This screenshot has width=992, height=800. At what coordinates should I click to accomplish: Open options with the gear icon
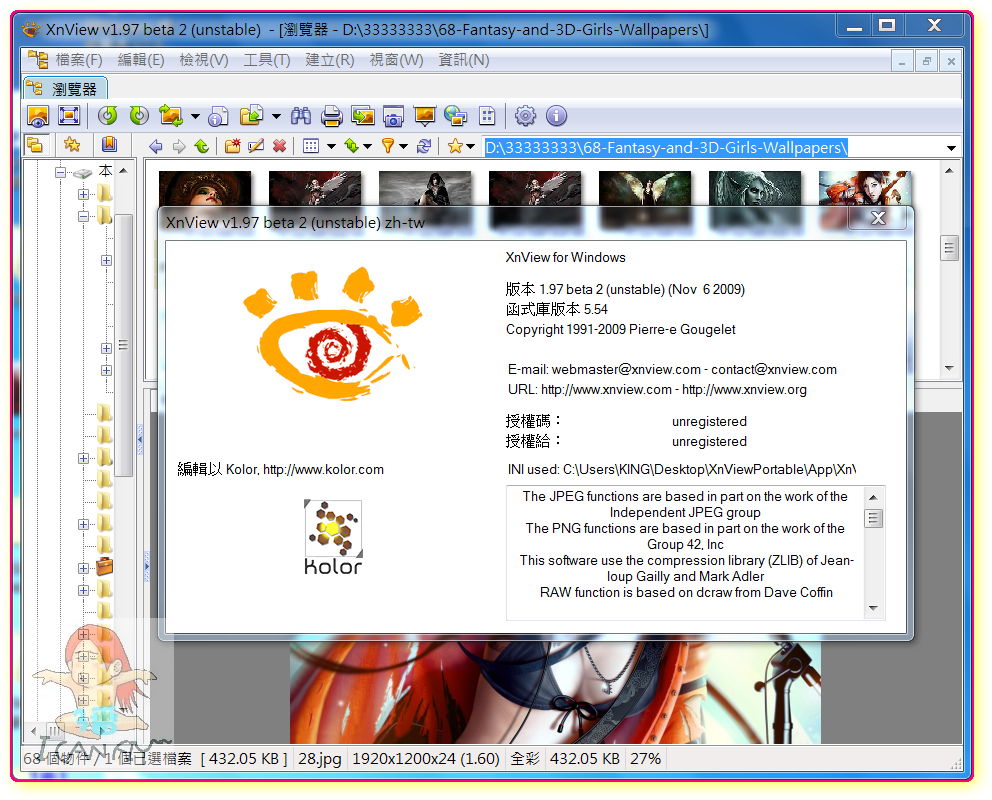525,116
